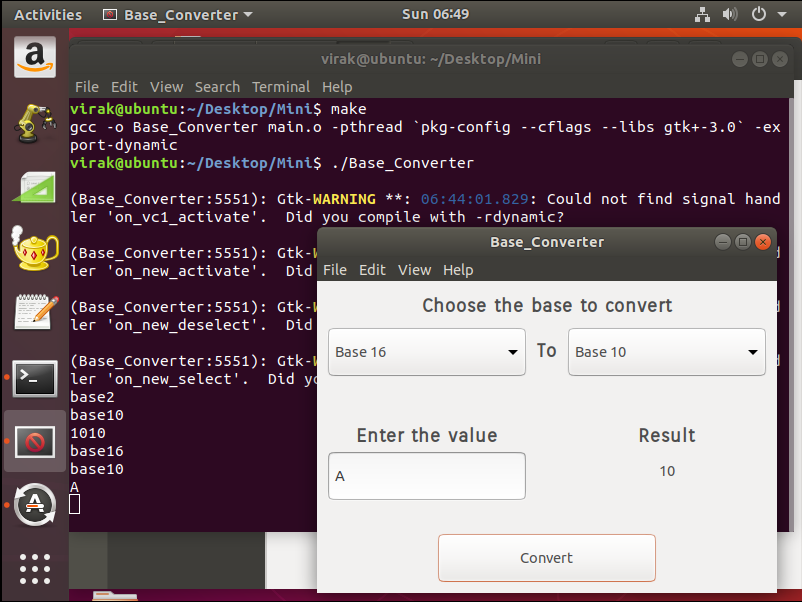
Task: Open View menu in the terminal window
Action: click(166, 87)
